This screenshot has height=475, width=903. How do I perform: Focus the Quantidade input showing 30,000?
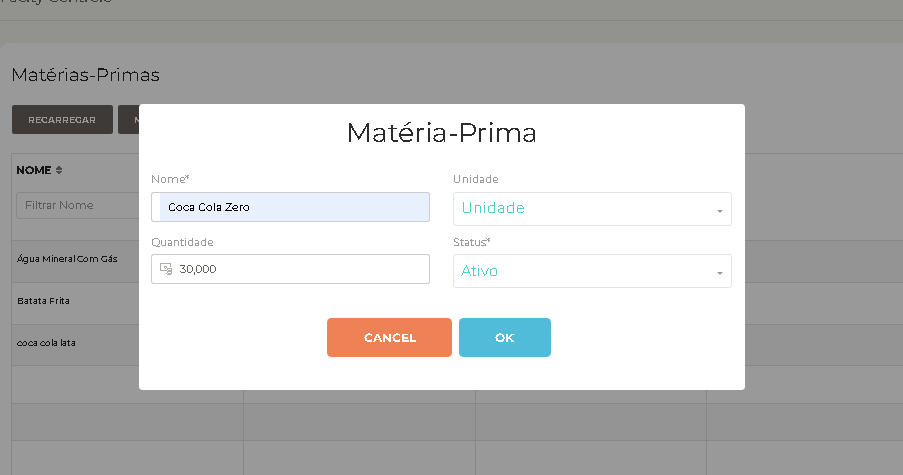(x=290, y=269)
